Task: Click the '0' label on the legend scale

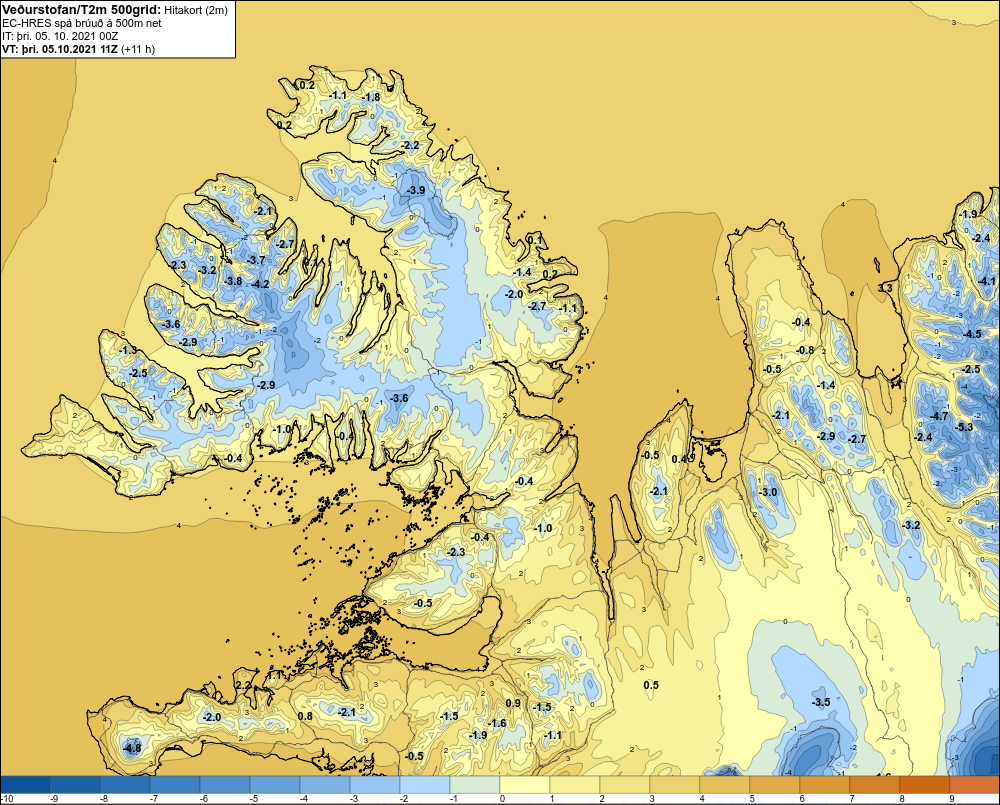Action: coord(503,799)
